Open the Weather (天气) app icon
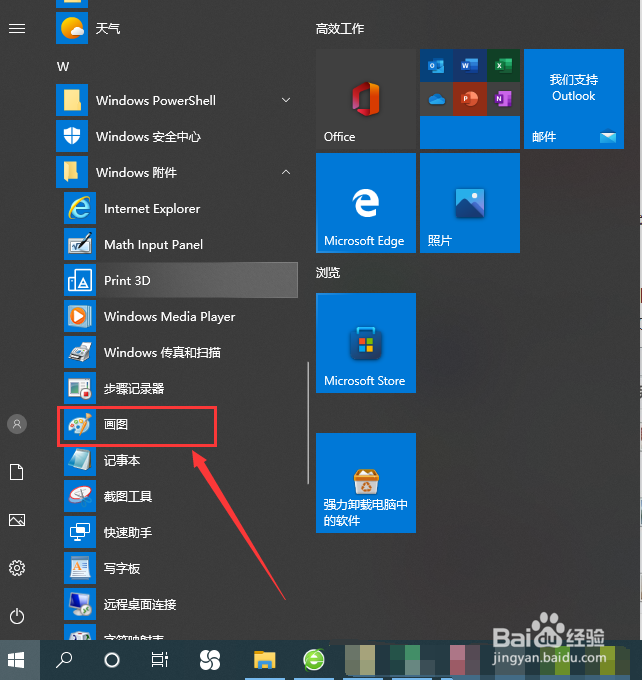The height and width of the screenshot is (680, 642). [72, 28]
